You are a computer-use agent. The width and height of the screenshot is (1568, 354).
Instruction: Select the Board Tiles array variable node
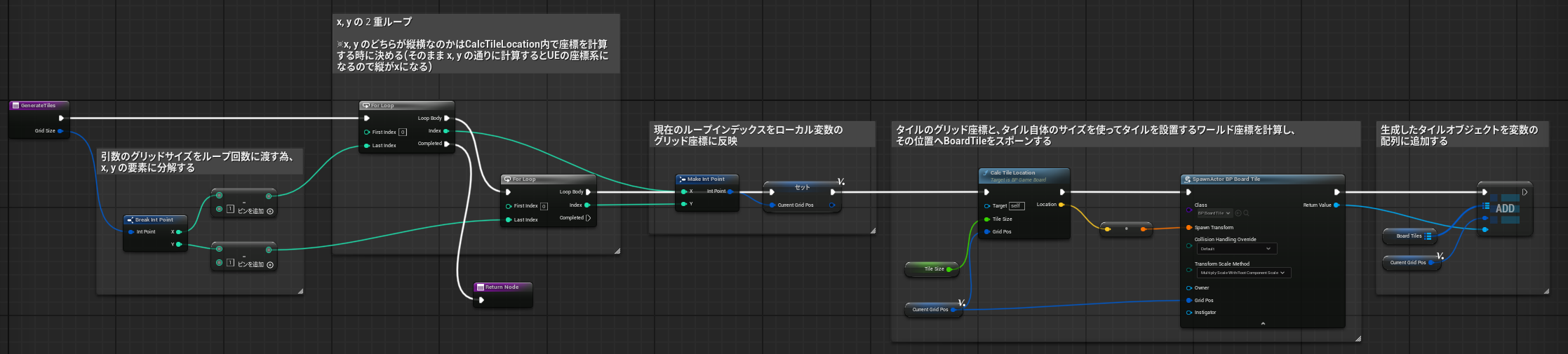coord(1410,236)
